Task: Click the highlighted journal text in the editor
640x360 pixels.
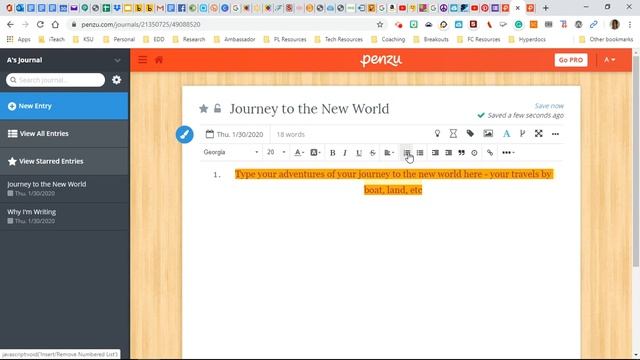Action: [x=393, y=182]
